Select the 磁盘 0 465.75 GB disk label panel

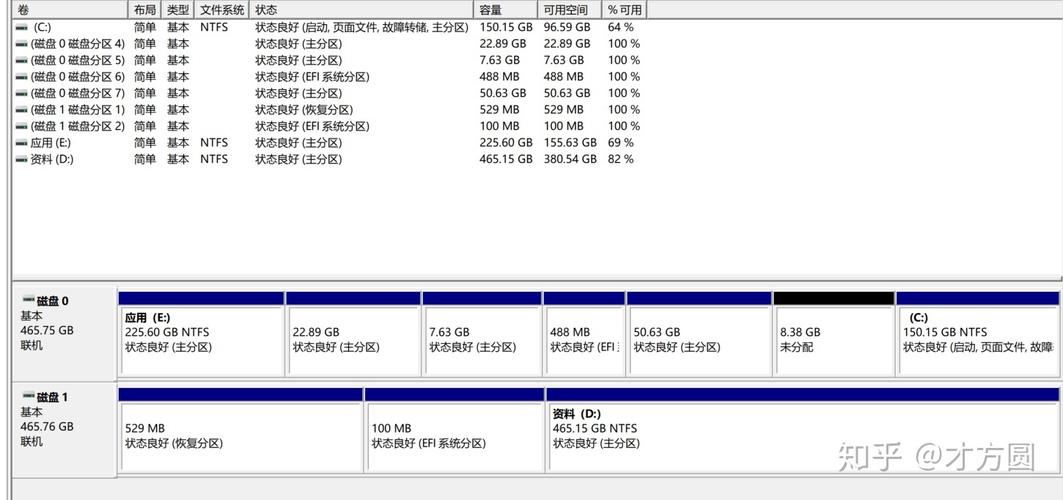[x=64, y=333]
